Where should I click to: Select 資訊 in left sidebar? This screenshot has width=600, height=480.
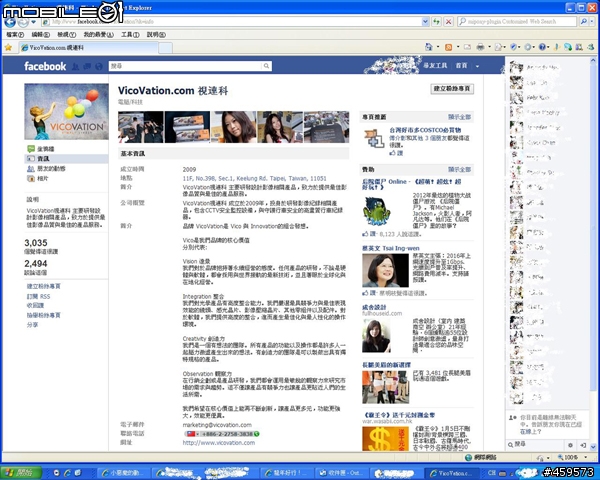67,158
